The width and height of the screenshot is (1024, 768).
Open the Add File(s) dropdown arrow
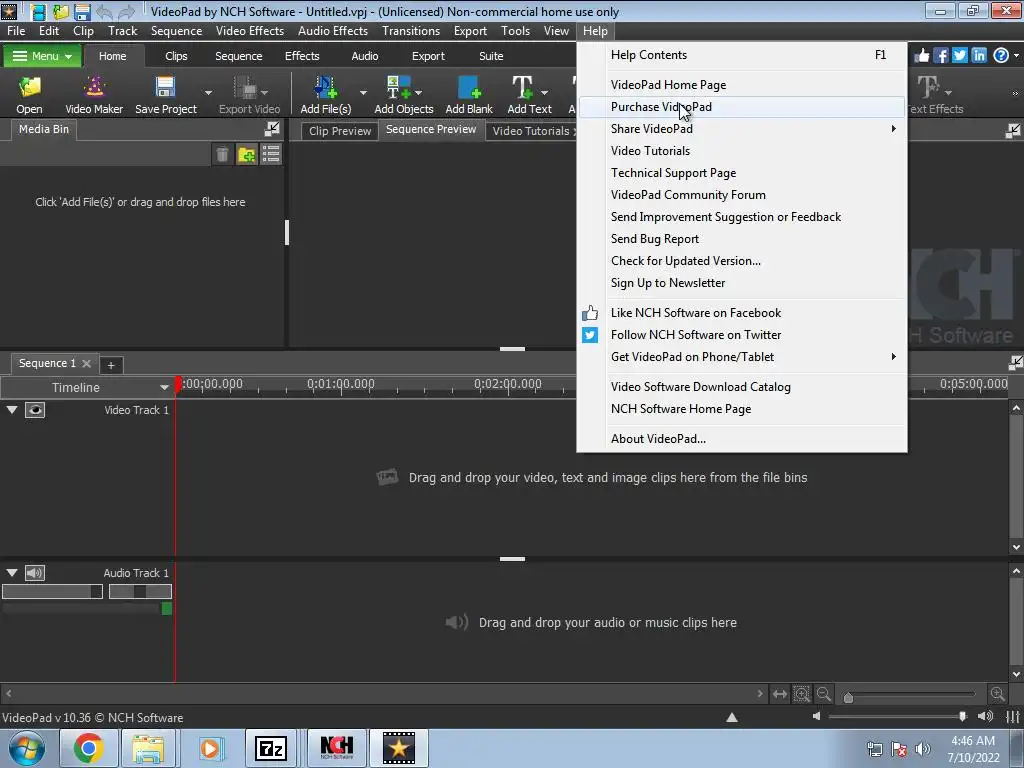pos(363,93)
